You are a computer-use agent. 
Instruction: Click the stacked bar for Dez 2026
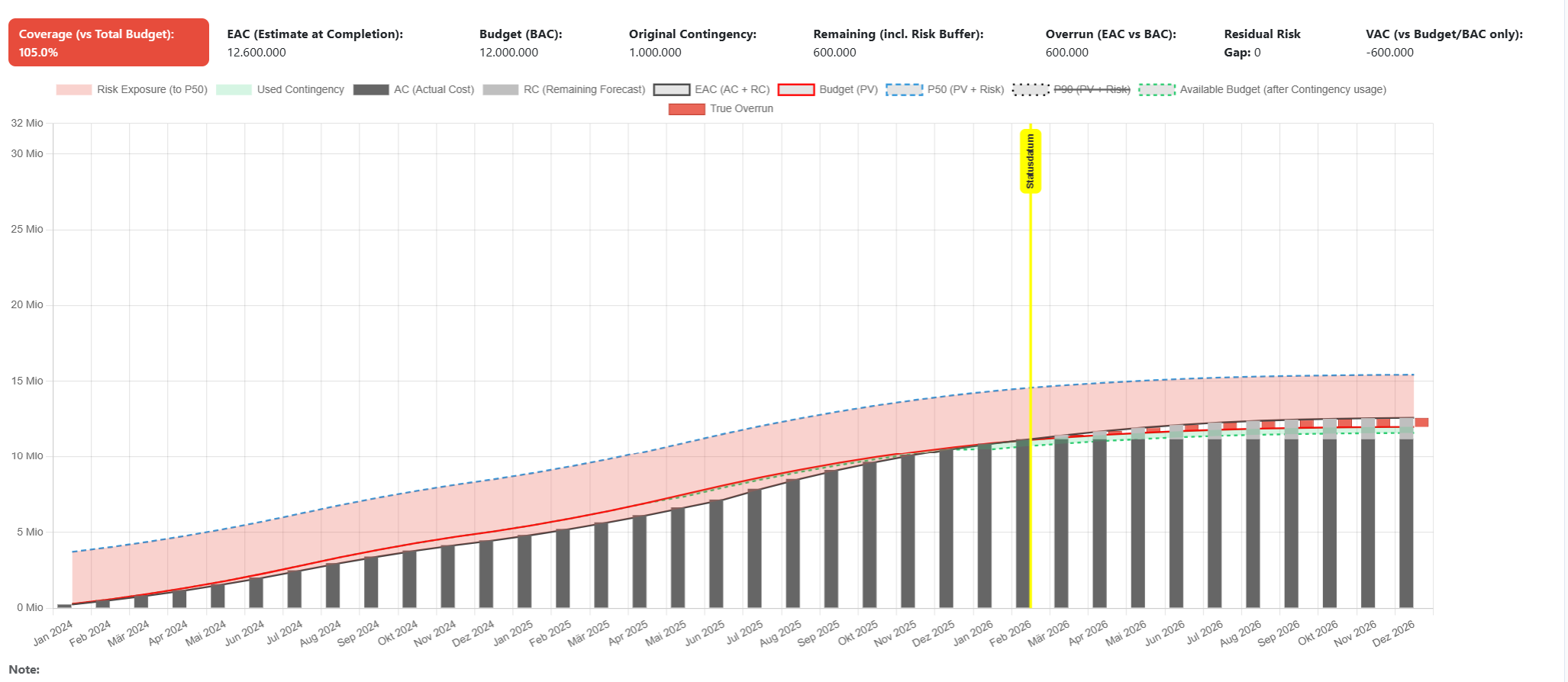point(1405,519)
